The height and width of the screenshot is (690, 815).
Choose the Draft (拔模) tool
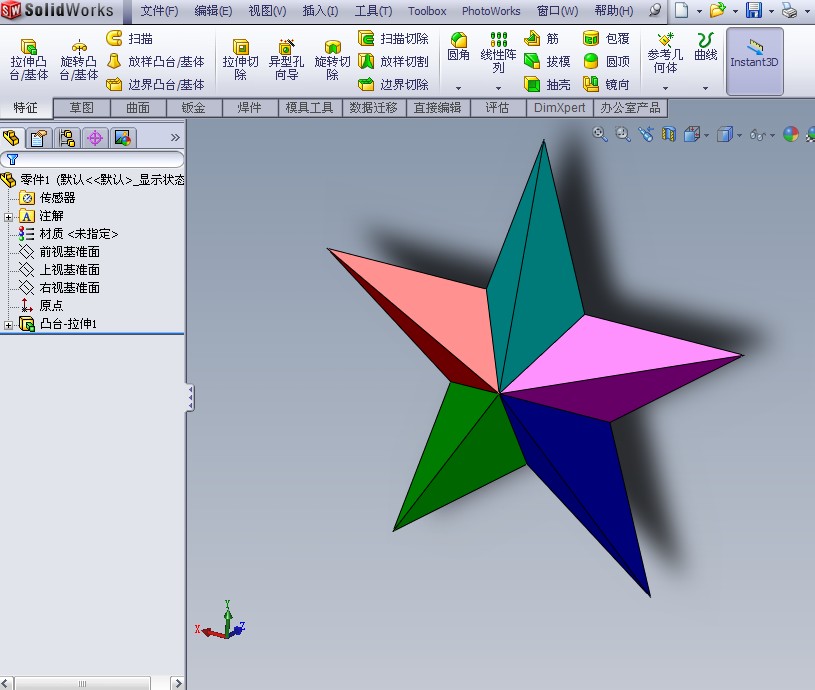547,61
